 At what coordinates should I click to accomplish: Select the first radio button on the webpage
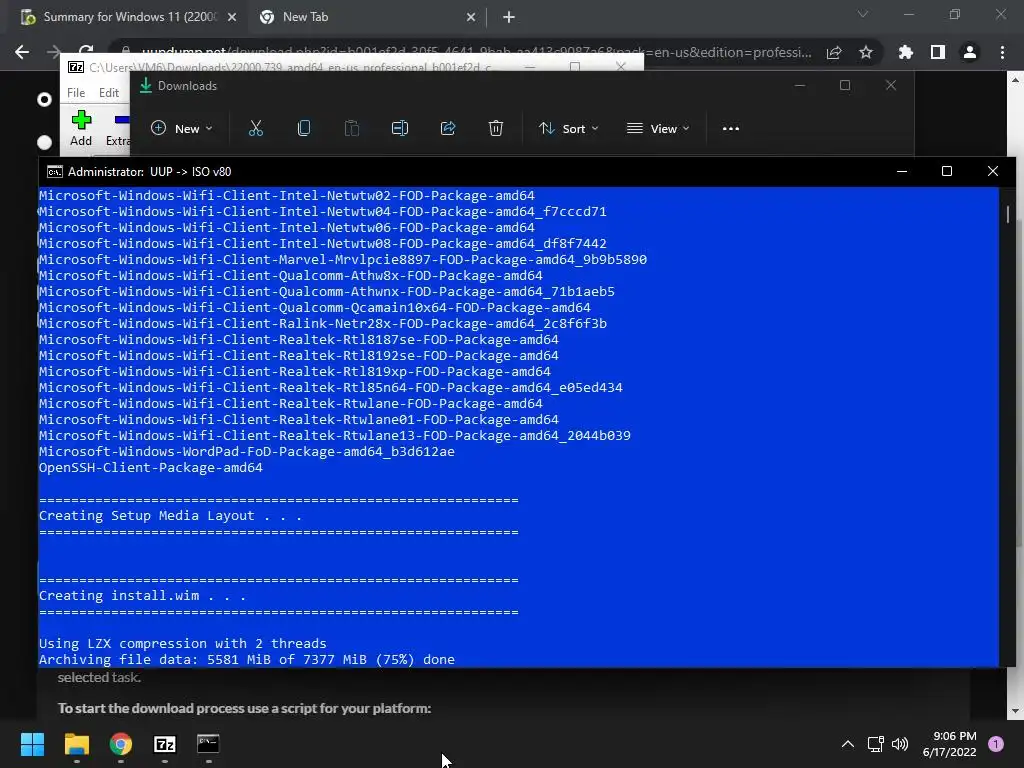pyautogui.click(x=44, y=99)
